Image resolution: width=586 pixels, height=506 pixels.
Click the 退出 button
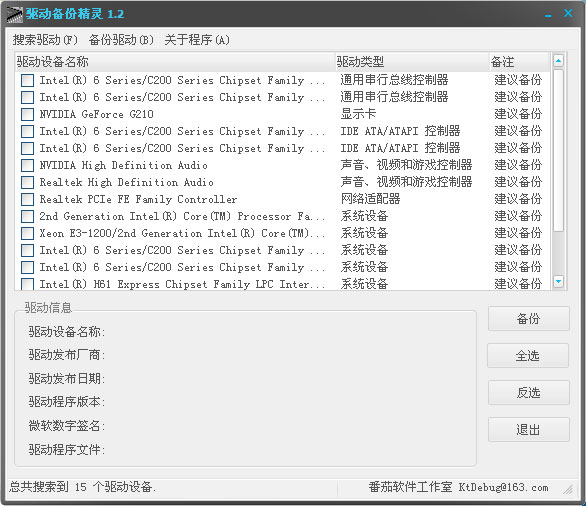tap(528, 429)
